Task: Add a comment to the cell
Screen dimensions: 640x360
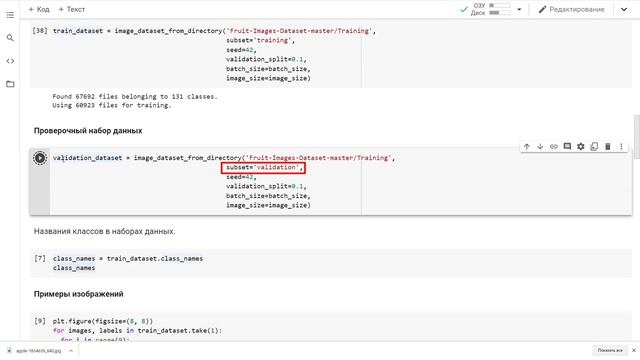Action: pos(567,147)
